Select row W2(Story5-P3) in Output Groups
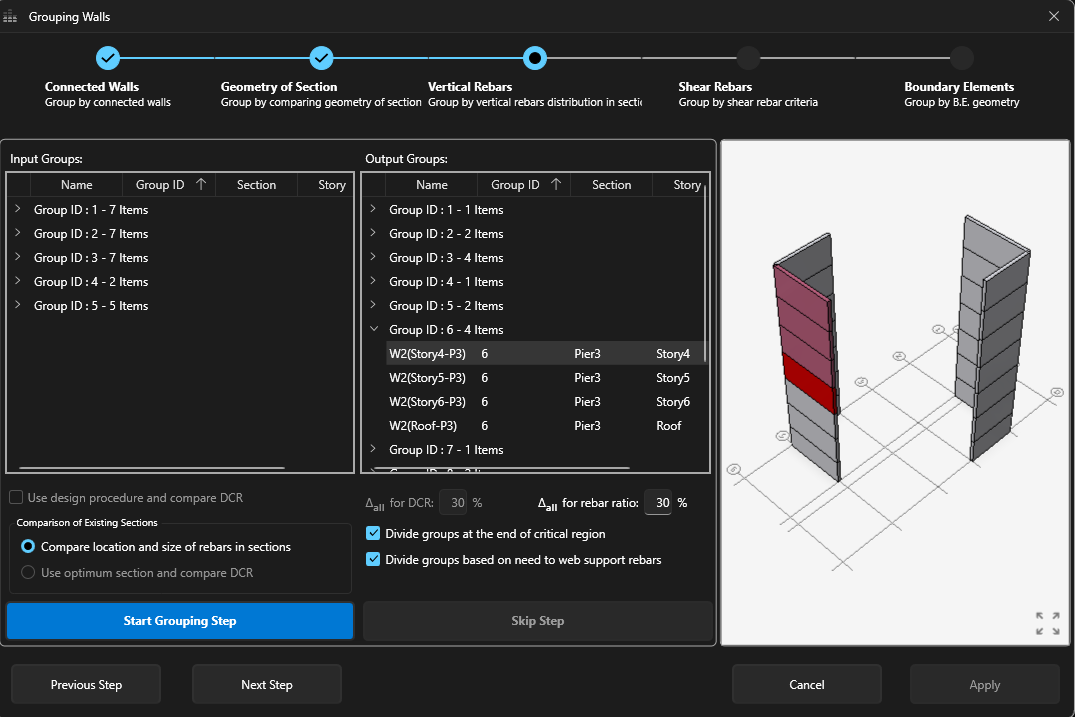The width and height of the screenshot is (1075, 717). click(545, 378)
